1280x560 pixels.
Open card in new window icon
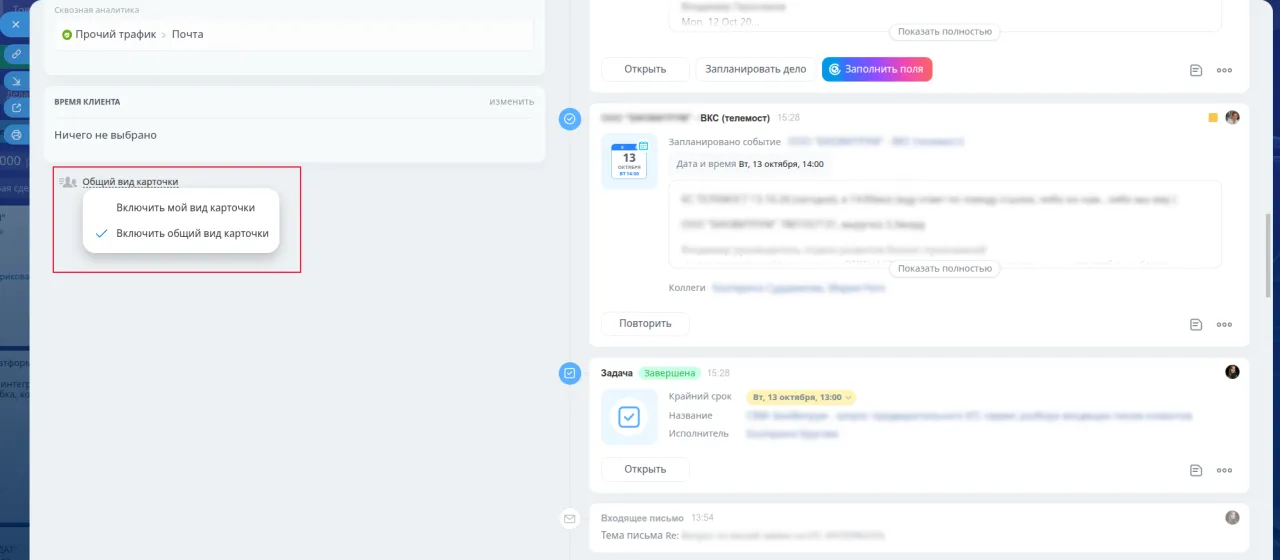pos(16,107)
